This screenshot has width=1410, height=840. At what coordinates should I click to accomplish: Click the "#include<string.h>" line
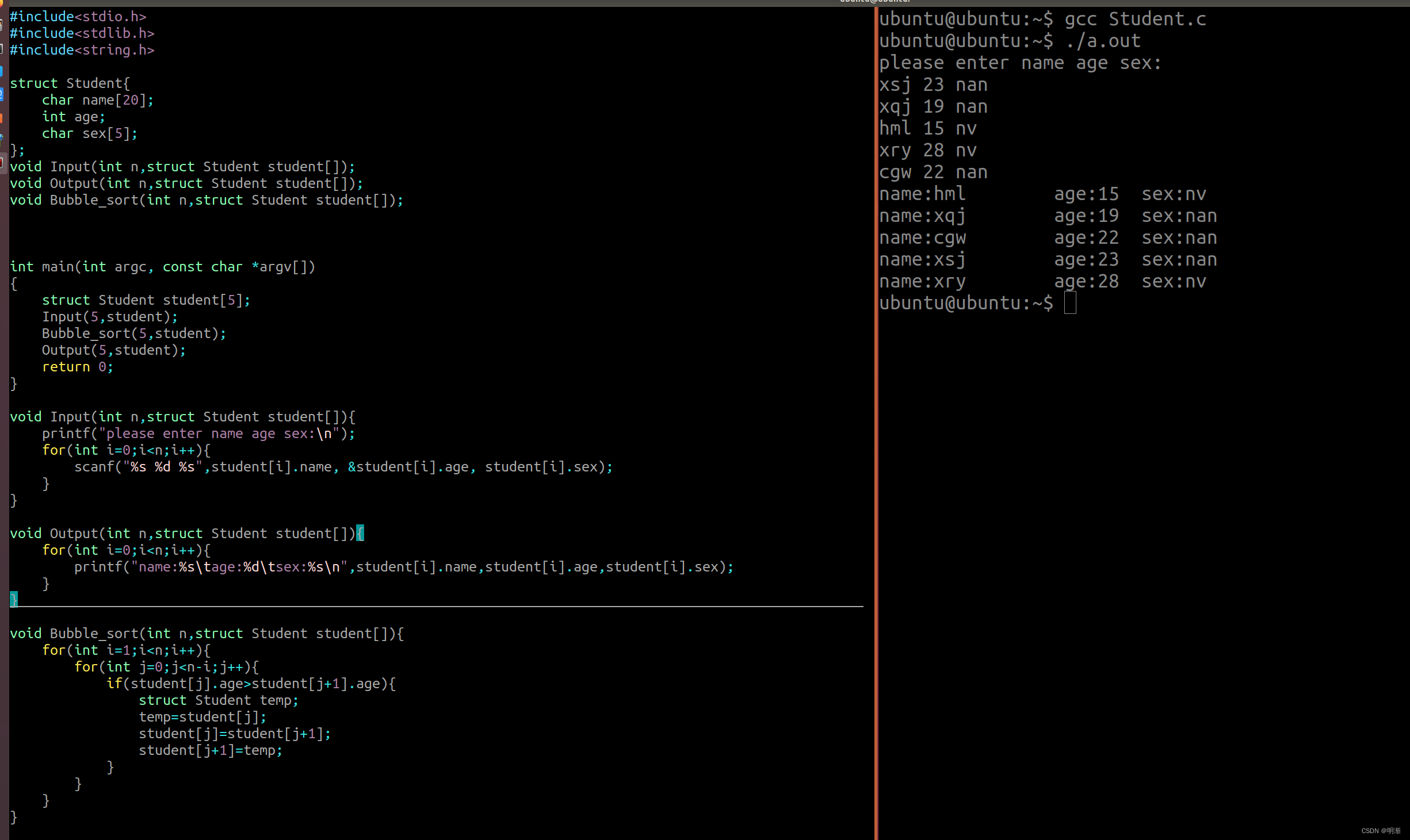(82, 50)
